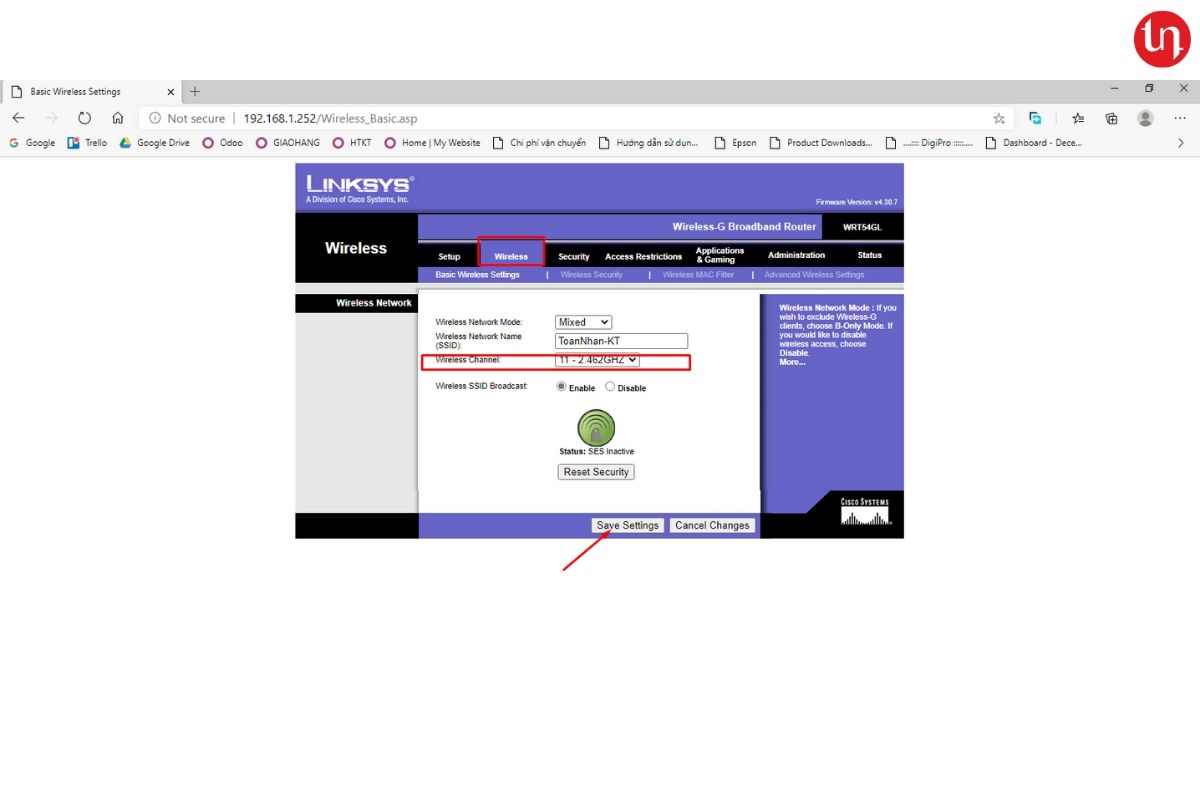Open the Product Downloads bookmark
Image resolution: width=1200 pixels, height=800 pixels.
pos(820,143)
